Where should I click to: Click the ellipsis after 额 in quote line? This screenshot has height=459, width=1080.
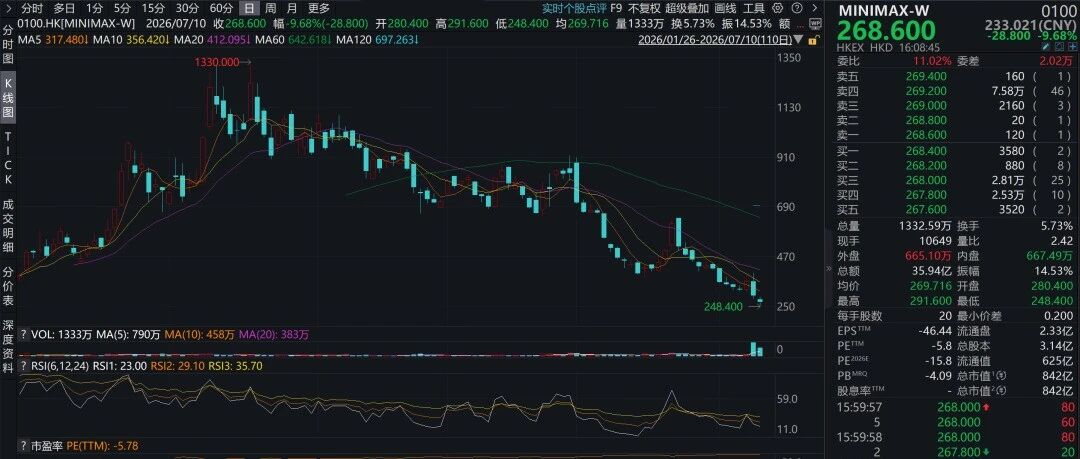point(799,24)
